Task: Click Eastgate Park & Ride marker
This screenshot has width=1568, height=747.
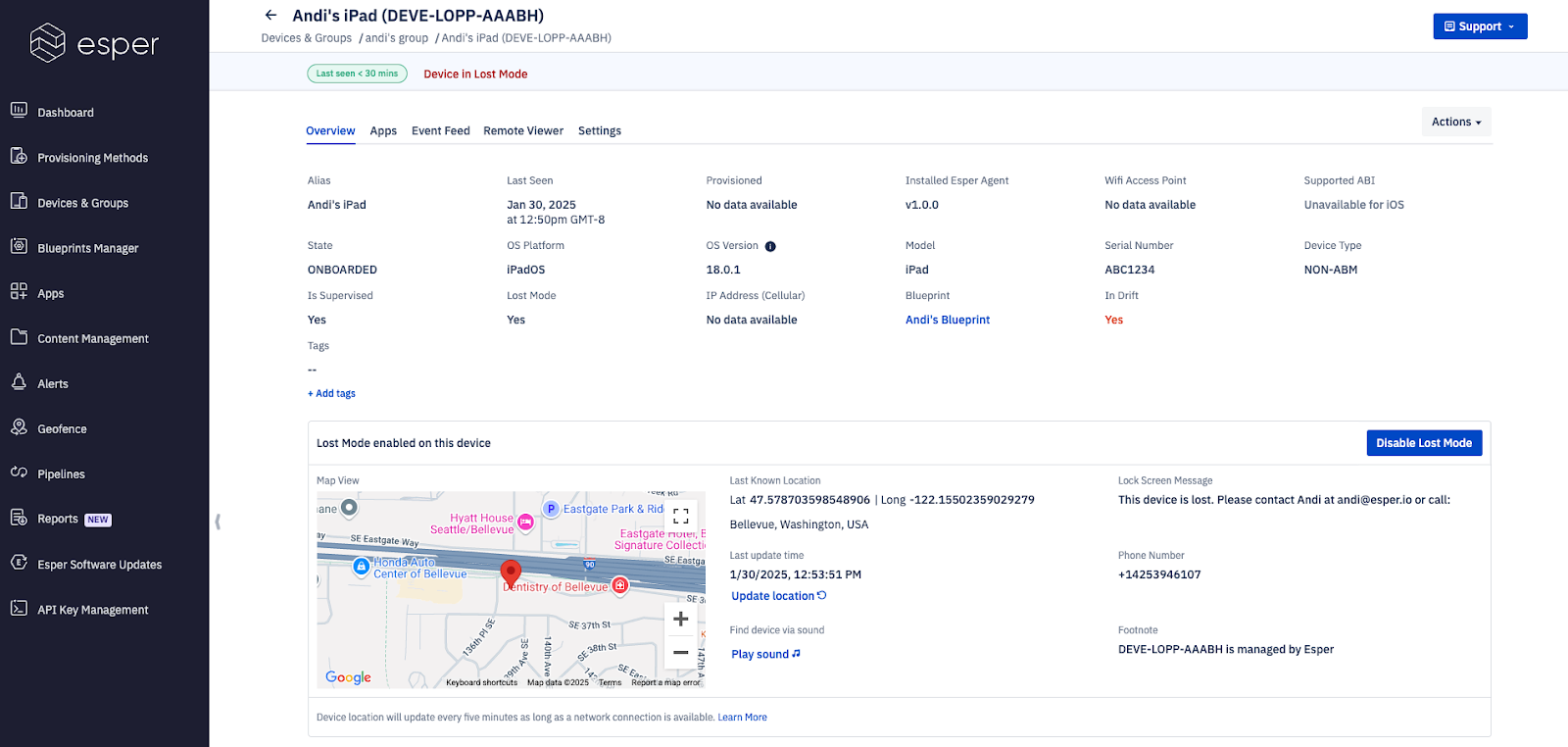Action: pos(551,509)
